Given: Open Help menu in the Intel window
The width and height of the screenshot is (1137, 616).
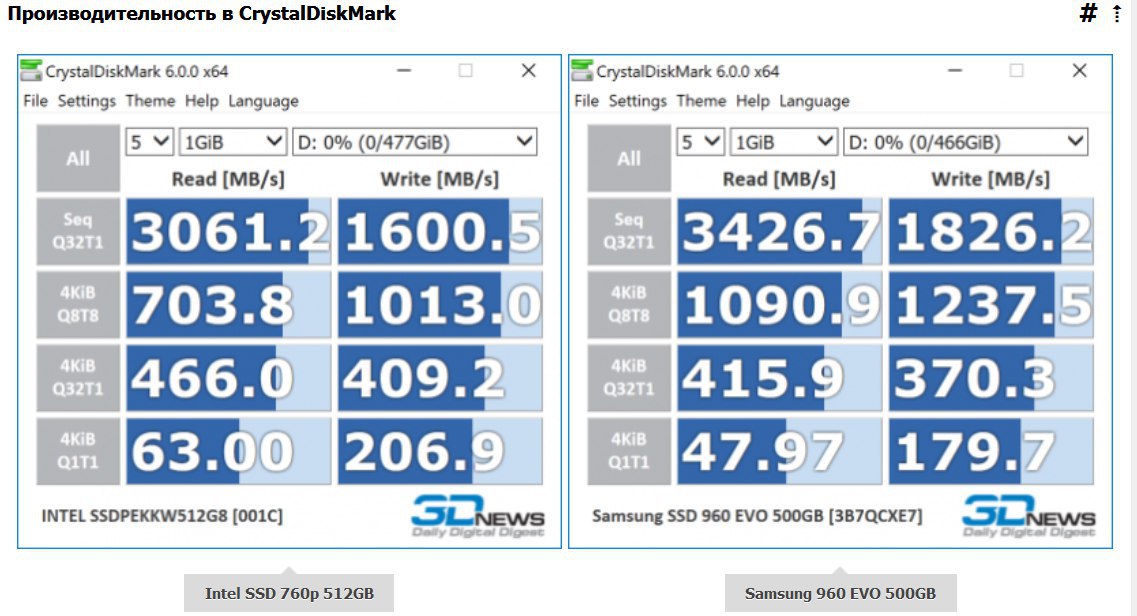Looking at the screenshot, I should (x=202, y=101).
